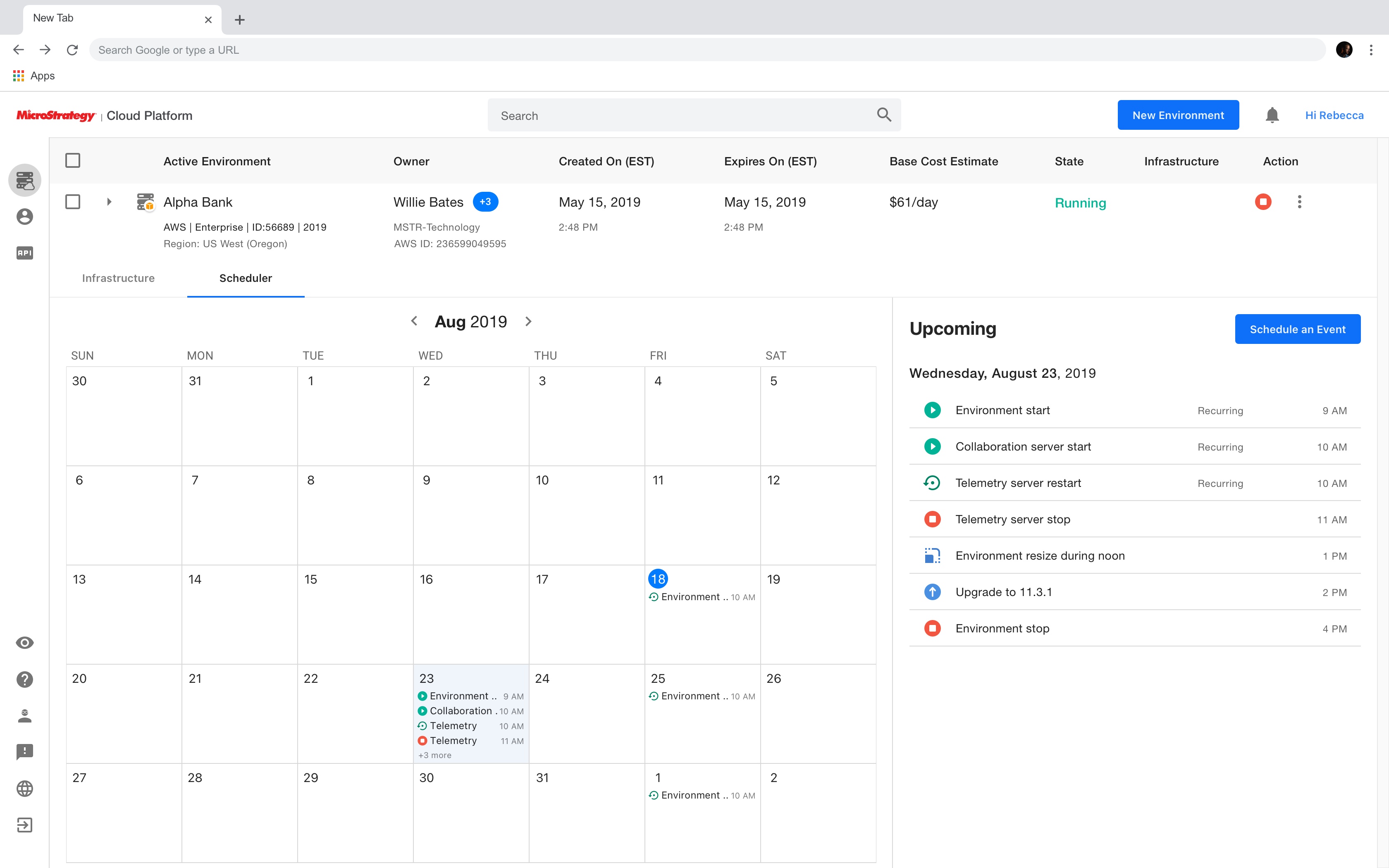
Task: Click the Upgrade to 11.3.1 arrow icon
Action: [932, 592]
